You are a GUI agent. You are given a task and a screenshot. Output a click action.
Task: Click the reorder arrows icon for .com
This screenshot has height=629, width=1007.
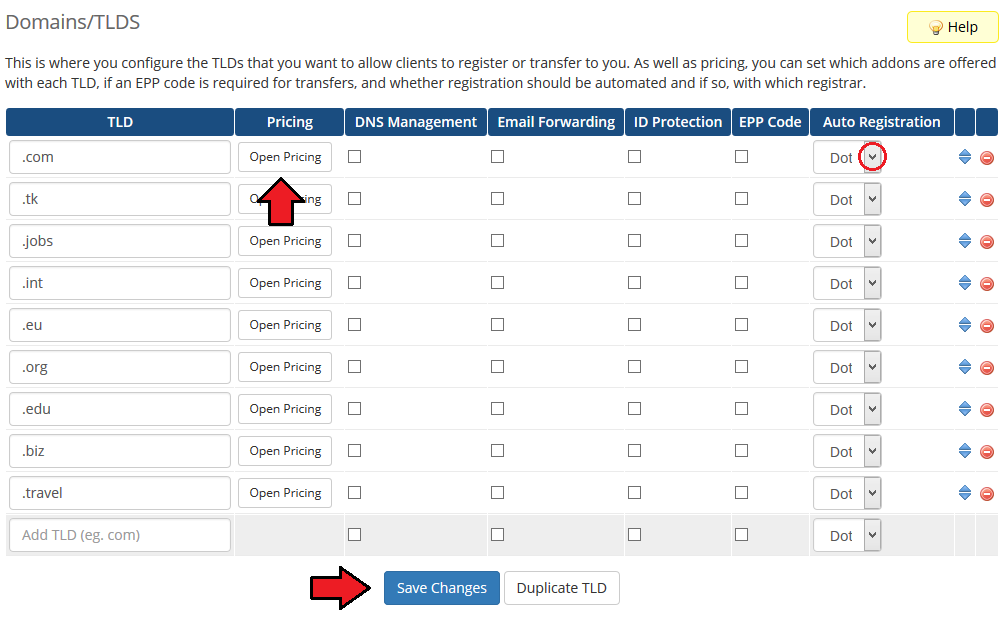point(965,158)
